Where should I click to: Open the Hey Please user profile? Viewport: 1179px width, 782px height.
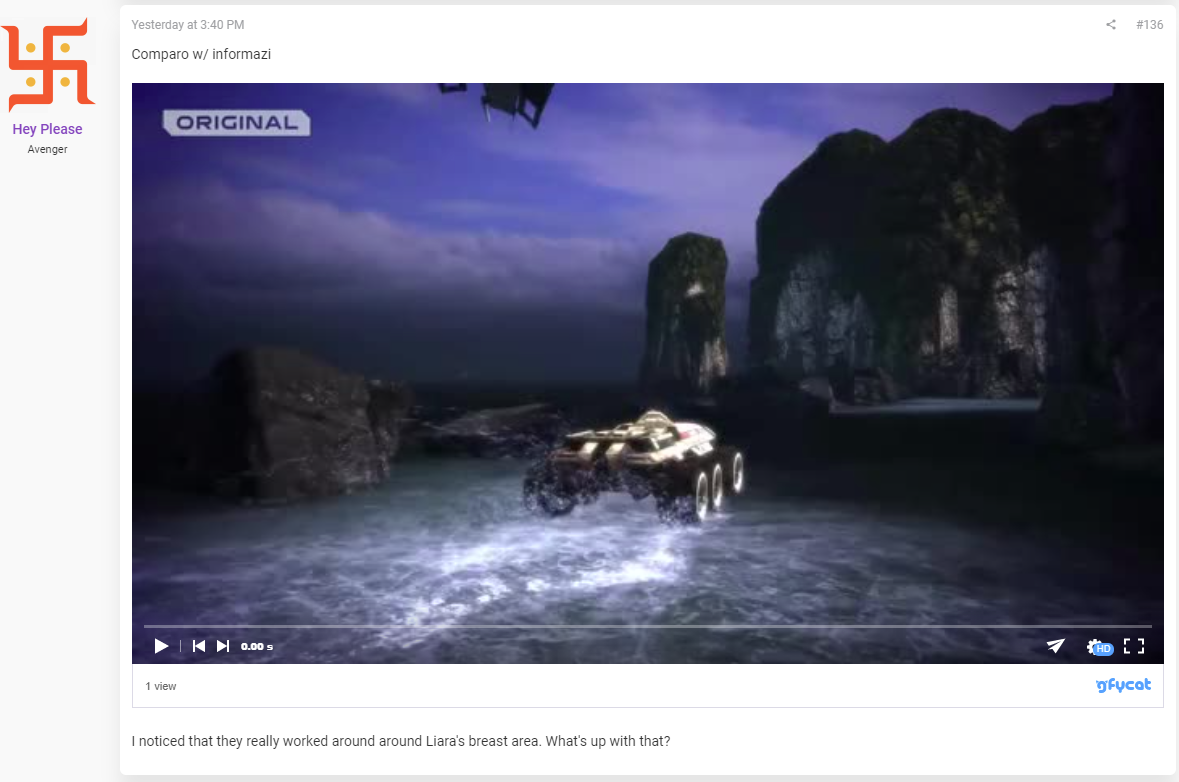(47, 129)
